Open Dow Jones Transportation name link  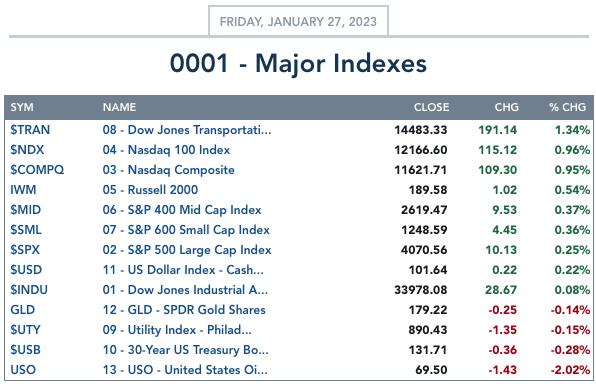[x=187, y=130]
